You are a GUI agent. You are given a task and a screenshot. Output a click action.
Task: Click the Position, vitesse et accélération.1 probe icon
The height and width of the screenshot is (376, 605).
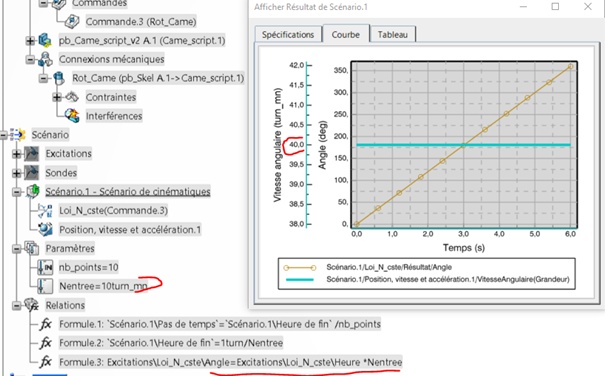[x=45, y=229]
